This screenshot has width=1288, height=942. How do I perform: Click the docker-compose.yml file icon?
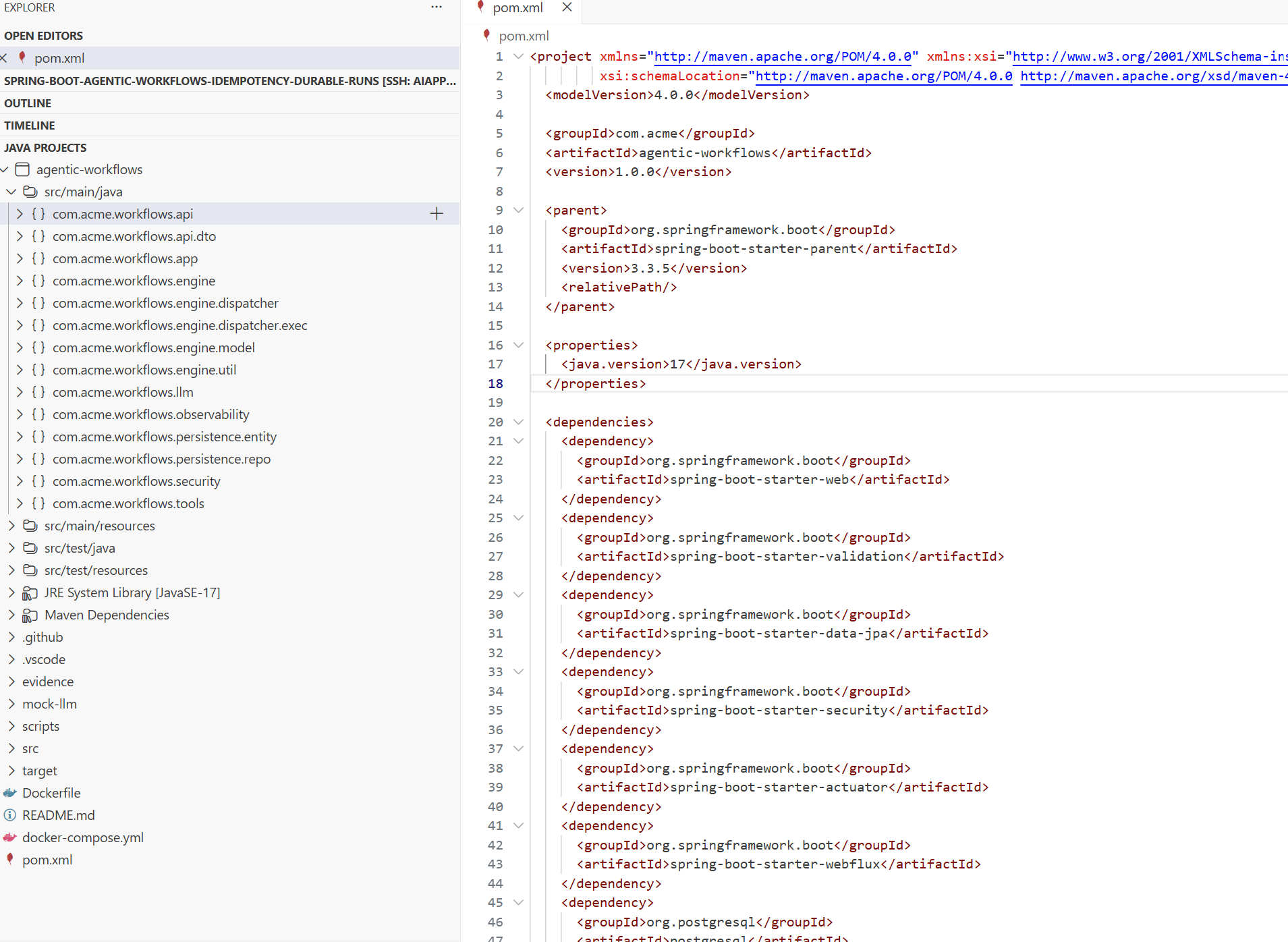[x=9, y=837]
